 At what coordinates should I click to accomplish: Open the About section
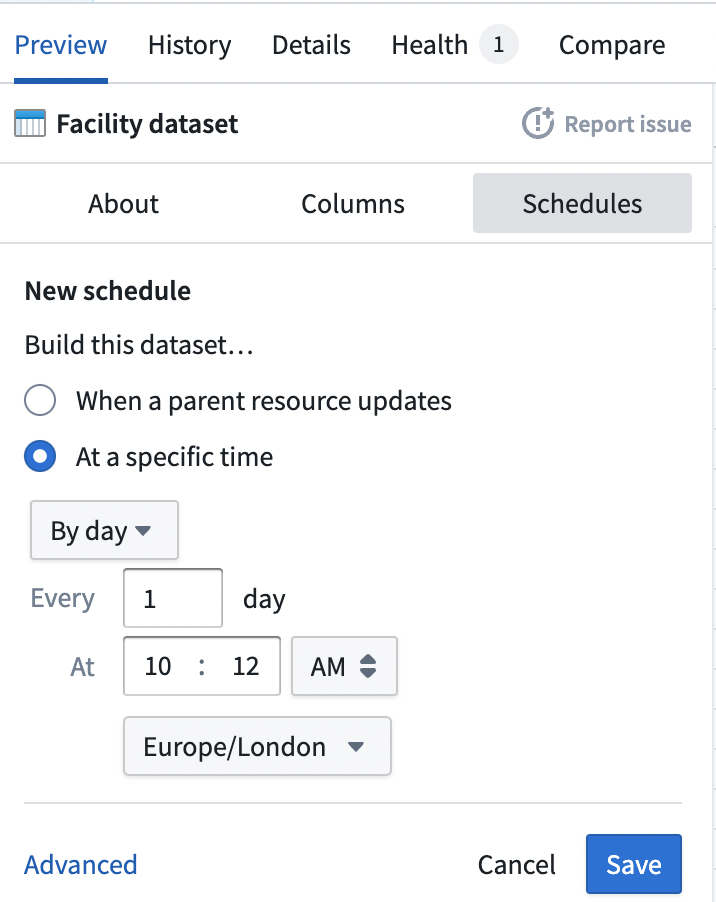(123, 203)
